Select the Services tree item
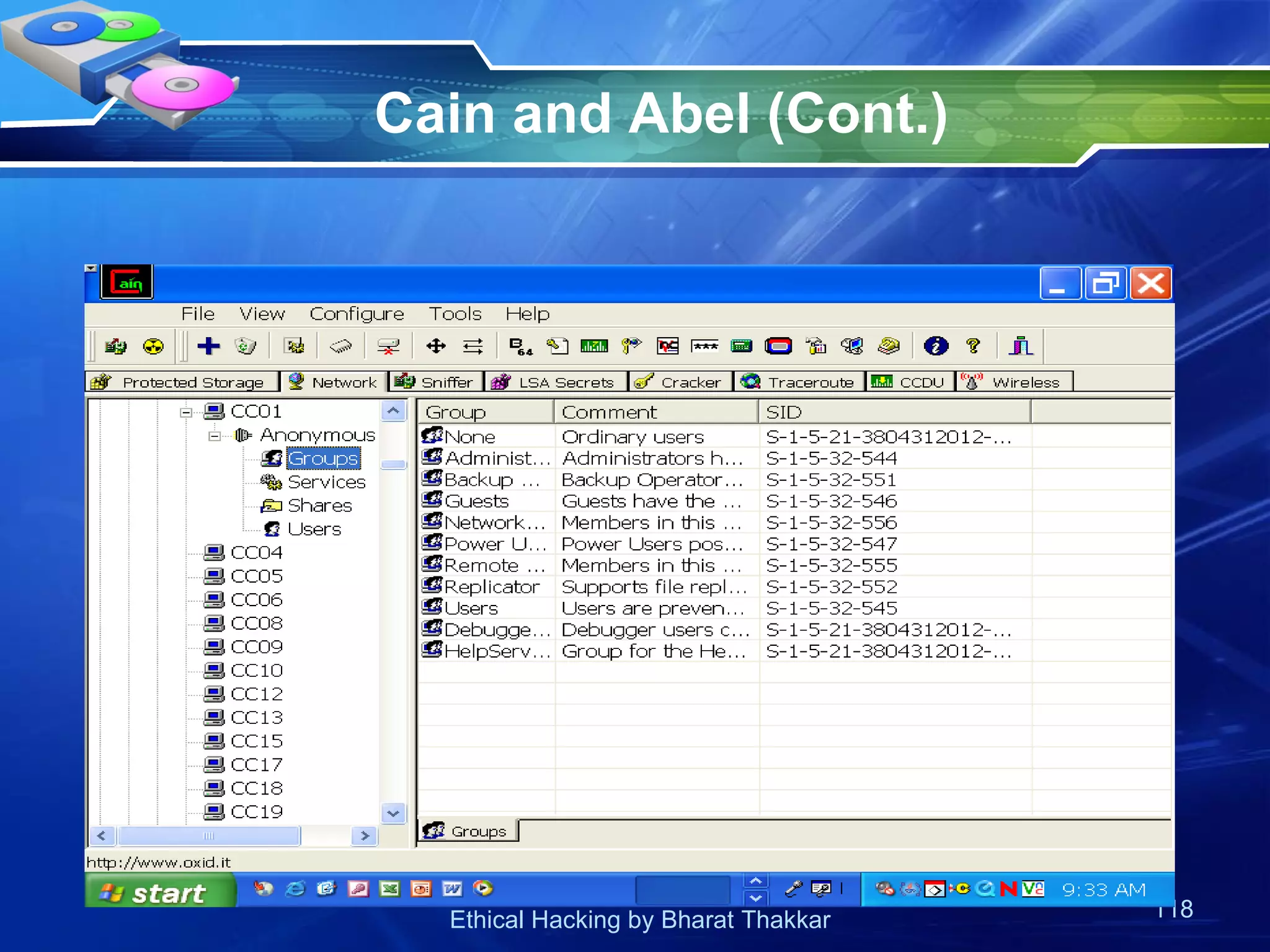The height and width of the screenshot is (952, 1270). pos(326,482)
